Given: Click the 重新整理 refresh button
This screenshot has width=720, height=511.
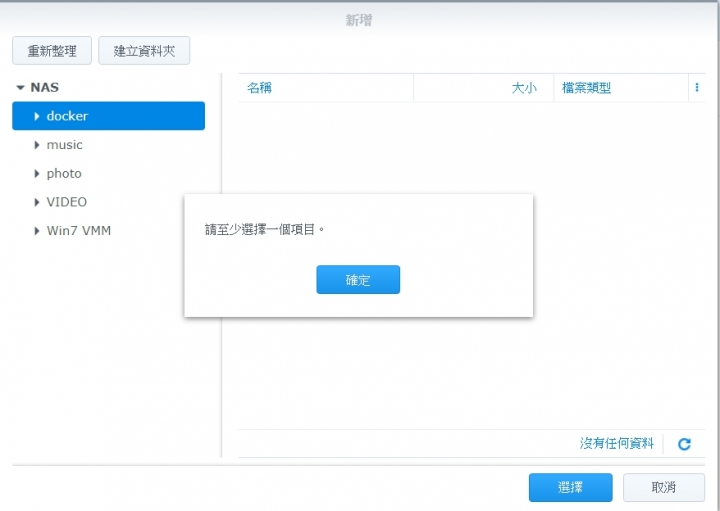Looking at the screenshot, I should click(x=52, y=51).
